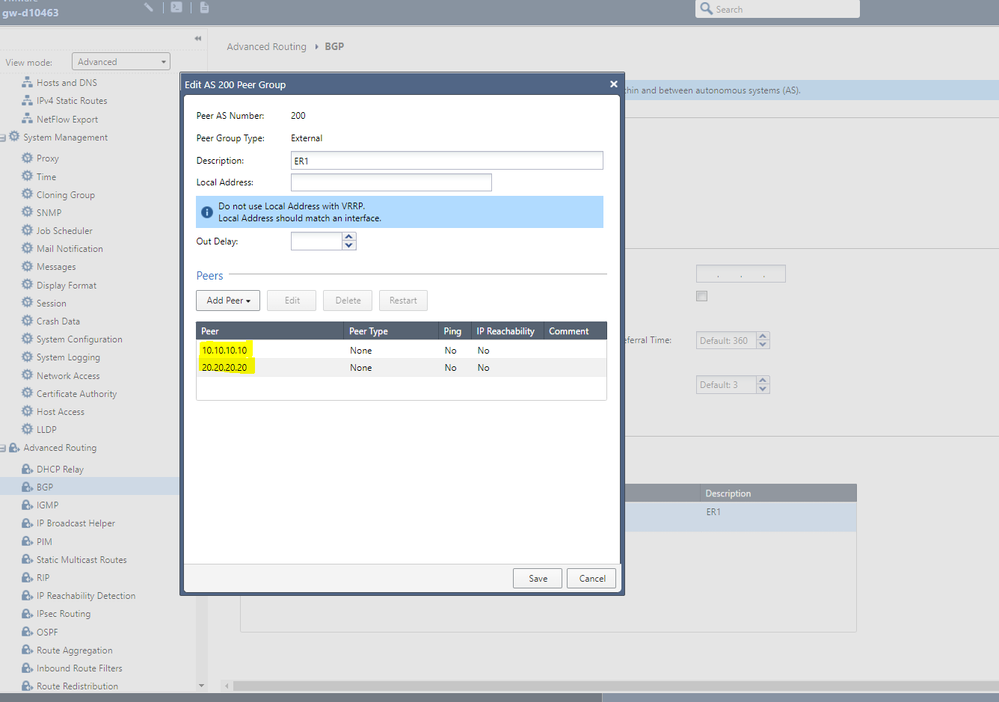
Task: Open the View mode dropdown
Action: [120, 62]
